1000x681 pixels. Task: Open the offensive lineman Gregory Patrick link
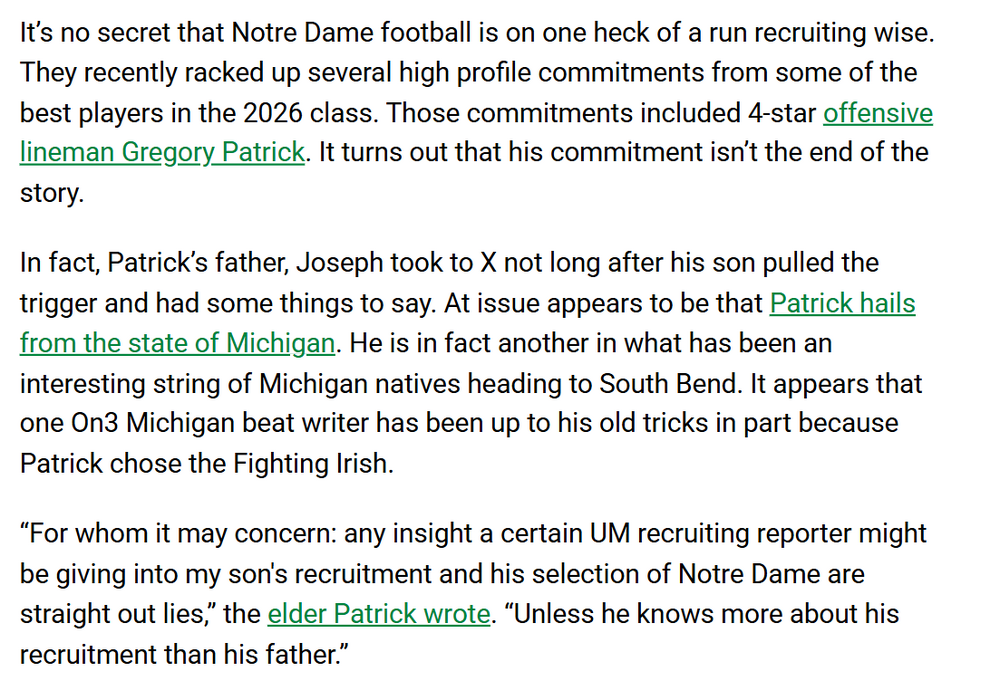coord(162,153)
